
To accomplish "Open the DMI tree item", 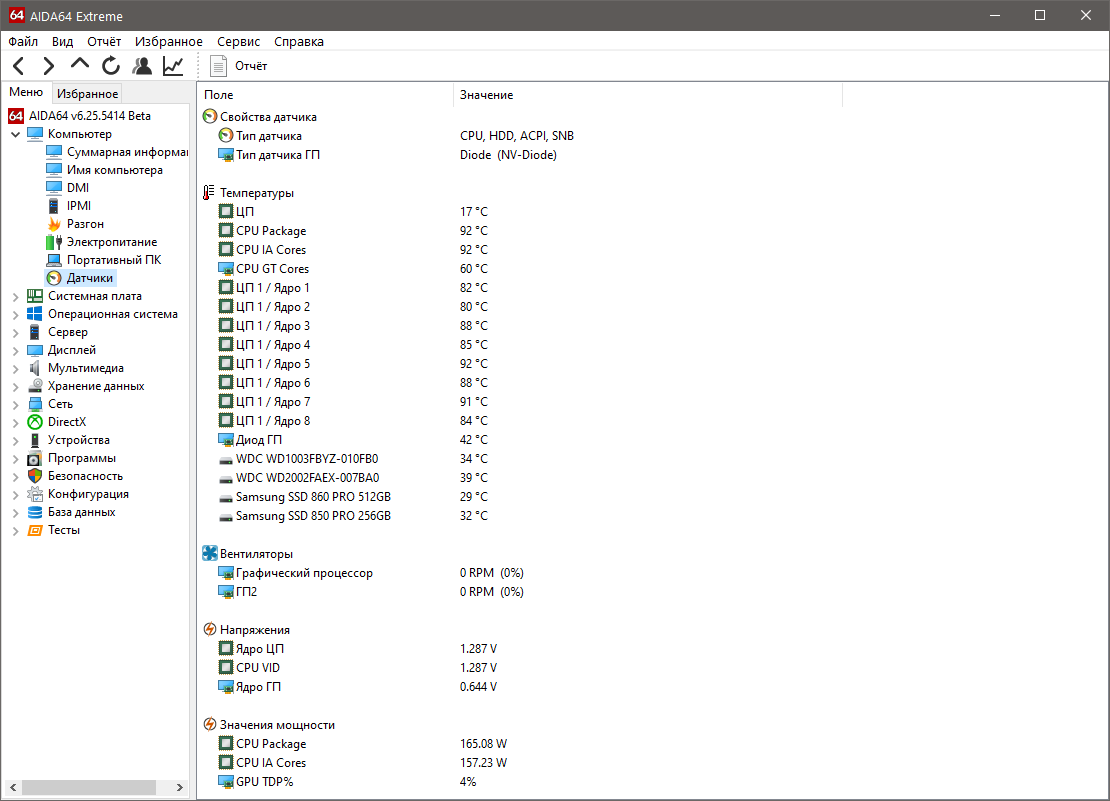I will pos(68,188).
